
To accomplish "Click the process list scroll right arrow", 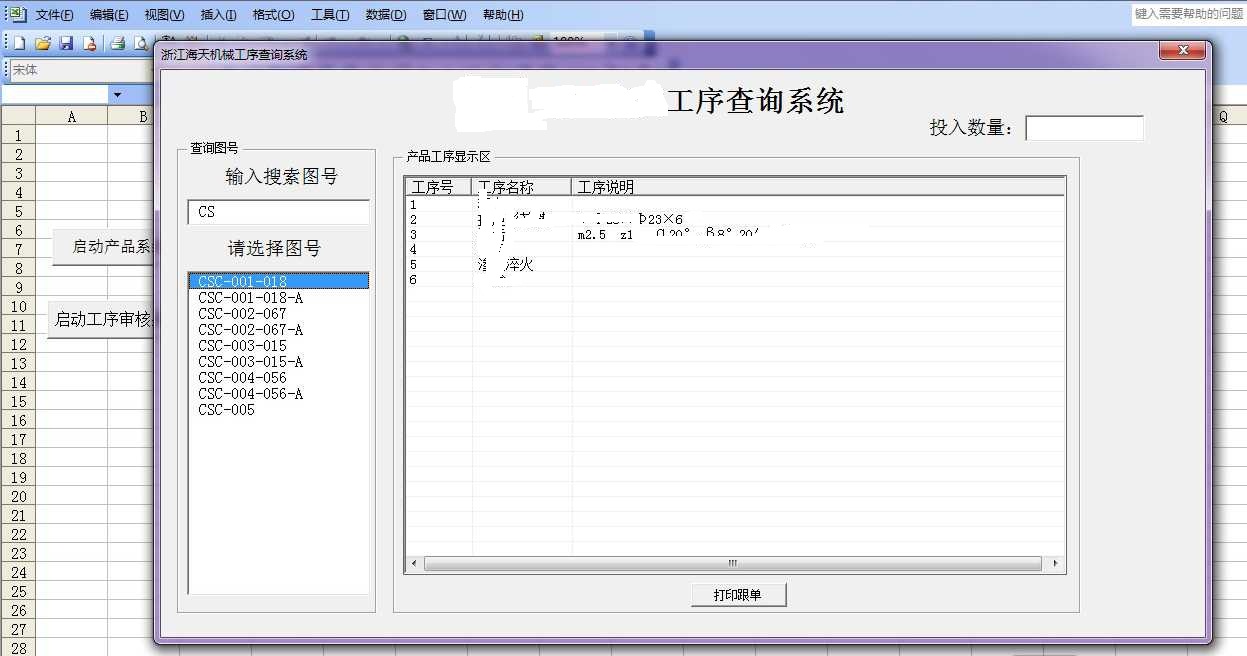I will coord(1056,564).
